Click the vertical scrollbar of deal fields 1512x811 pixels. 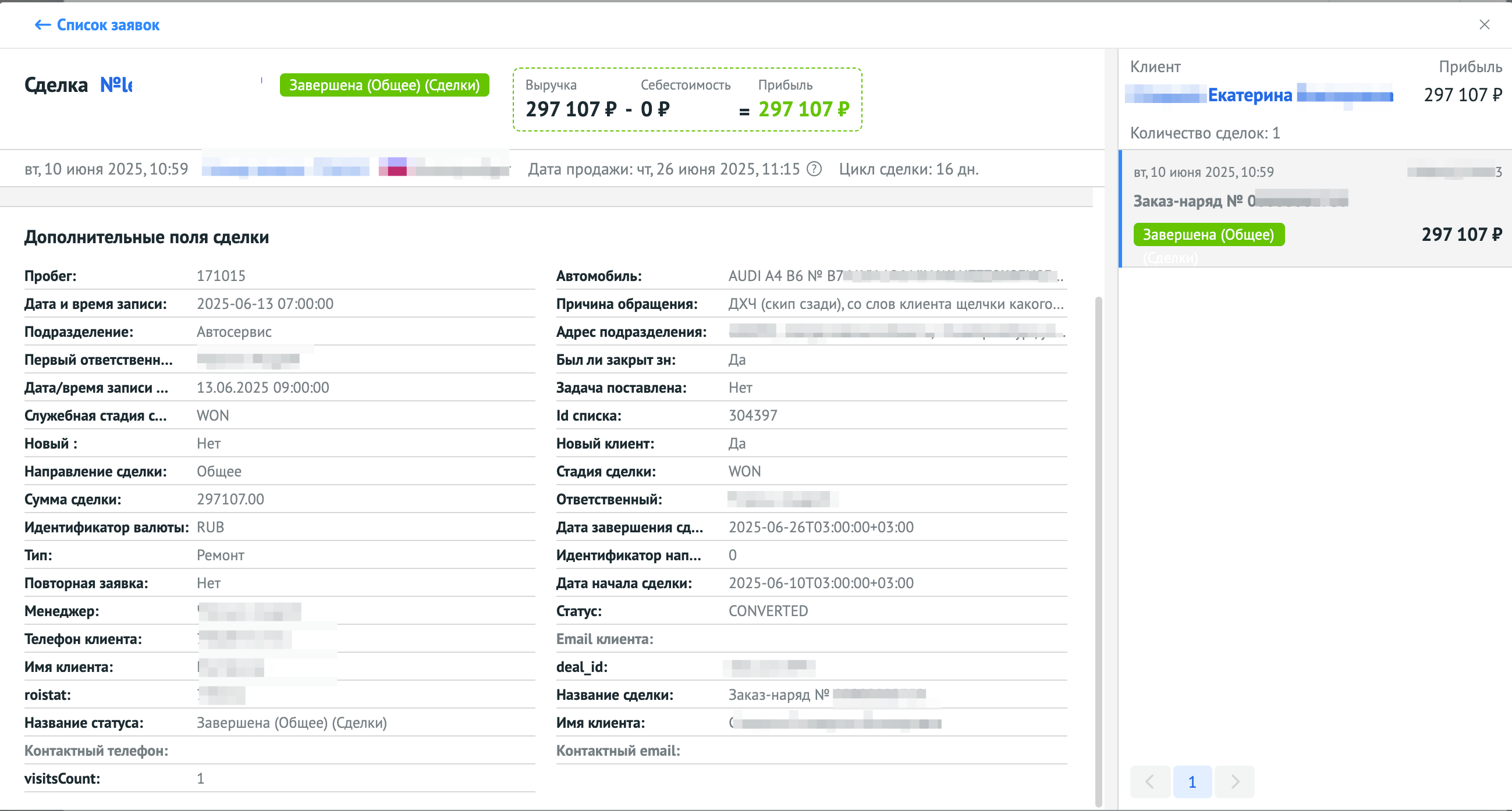(1098, 552)
